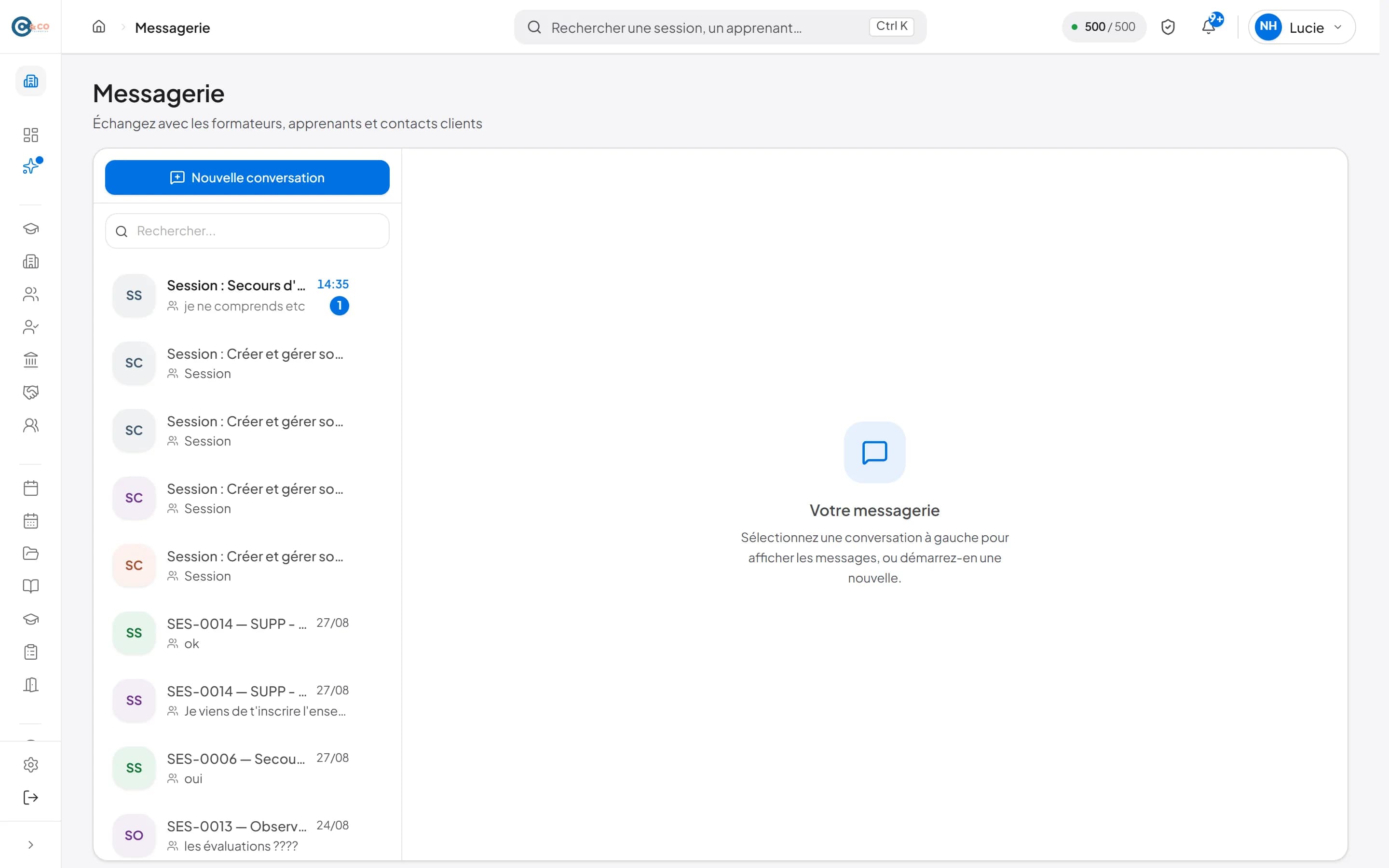
Task: Open the Session : Secours d'... conversation
Action: click(x=247, y=296)
